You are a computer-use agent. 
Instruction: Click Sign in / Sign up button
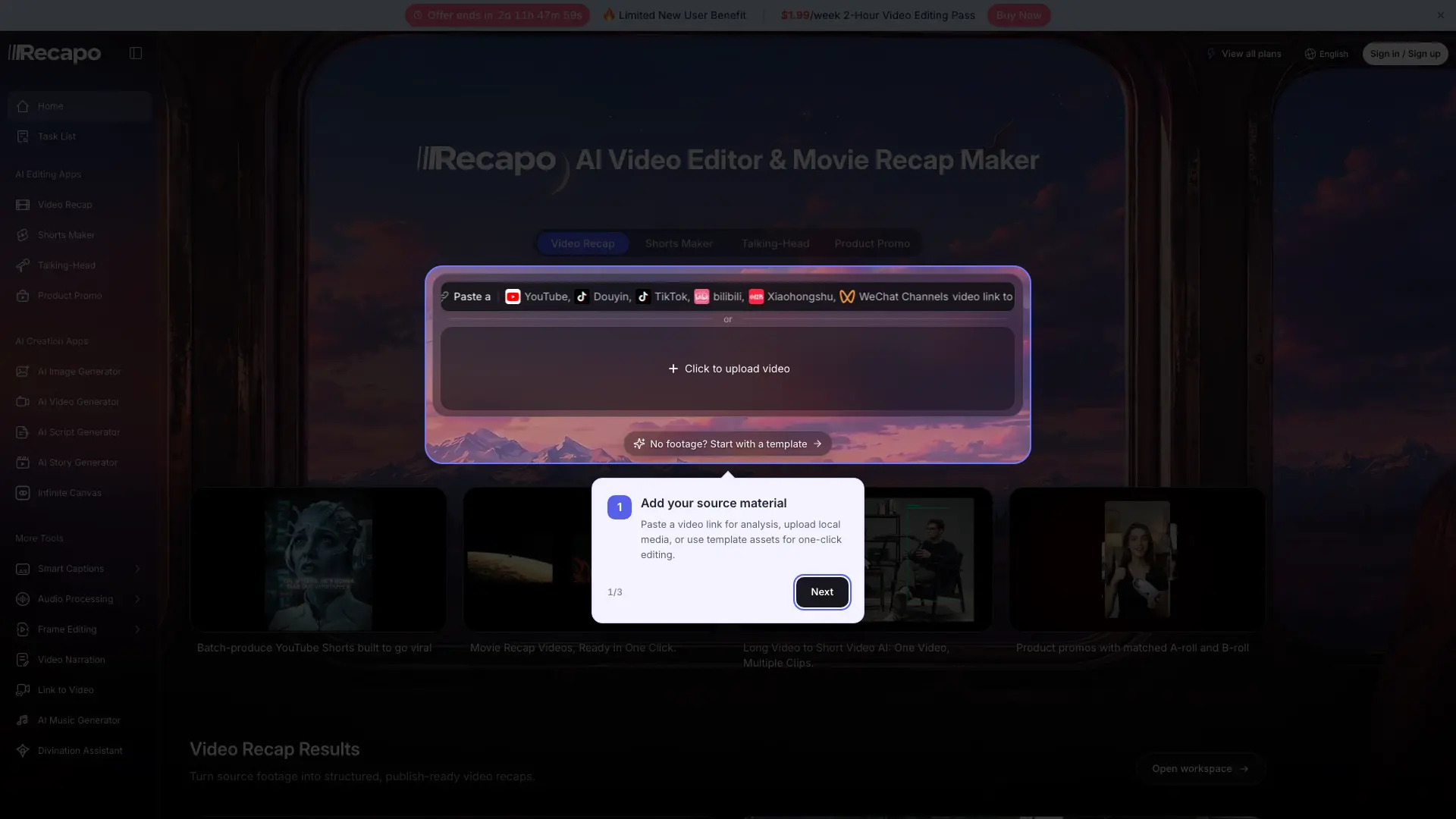coord(1404,54)
